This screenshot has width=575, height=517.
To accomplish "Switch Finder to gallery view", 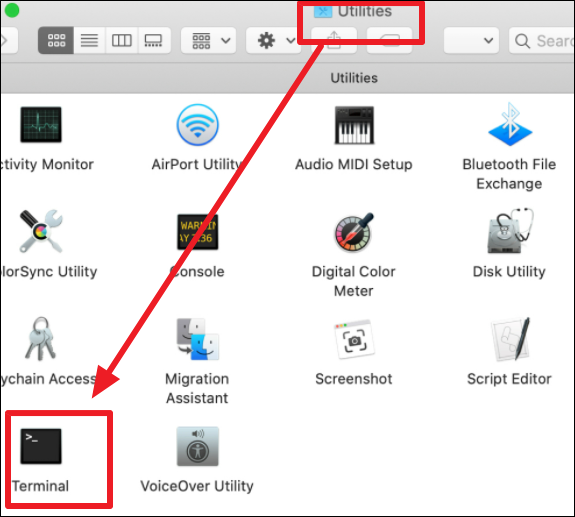I will coord(154,40).
